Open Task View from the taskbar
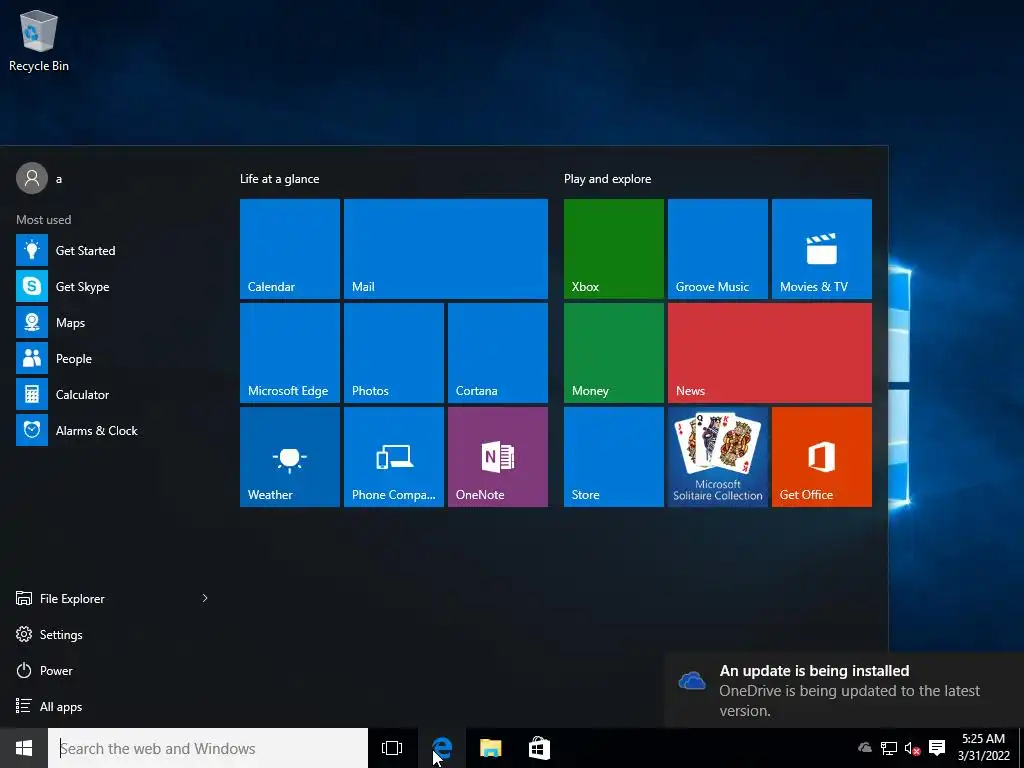The image size is (1024, 768). click(392, 748)
